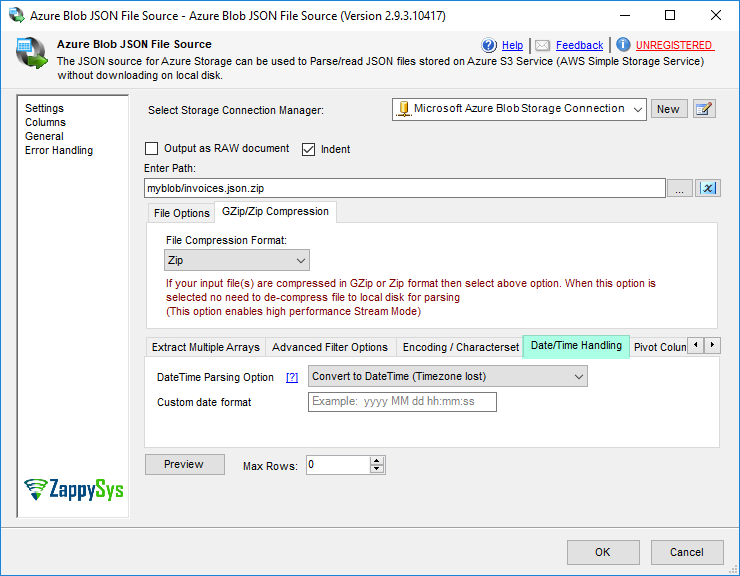Click the OK button
This screenshot has height=576, width=740.
tap(603, 552)
